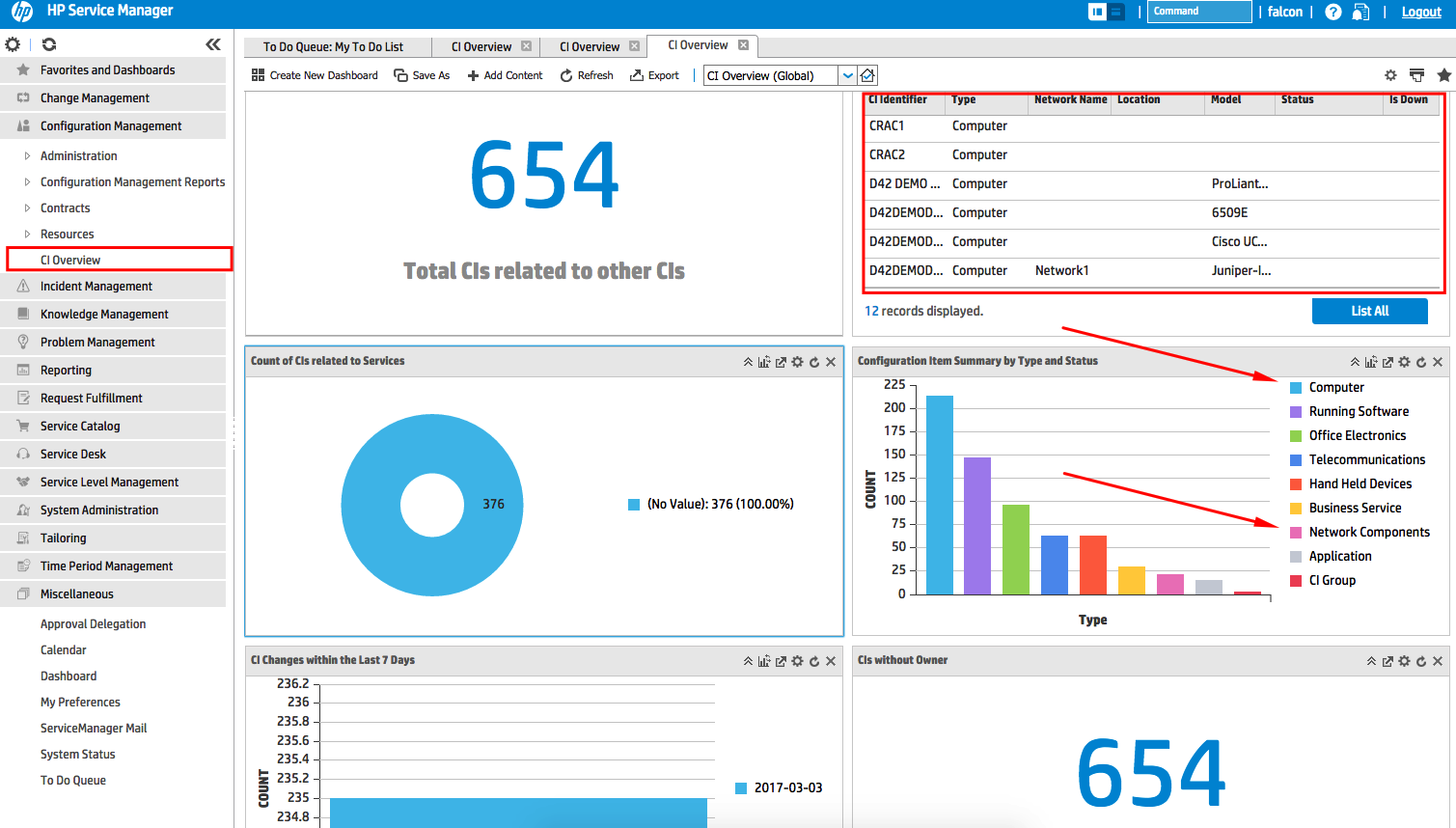Image resolution: width=1456 pixels, height=828 pixels.
Task: Expand the Administration tree item
Action: pyautogui.click(x=26, y=155)
